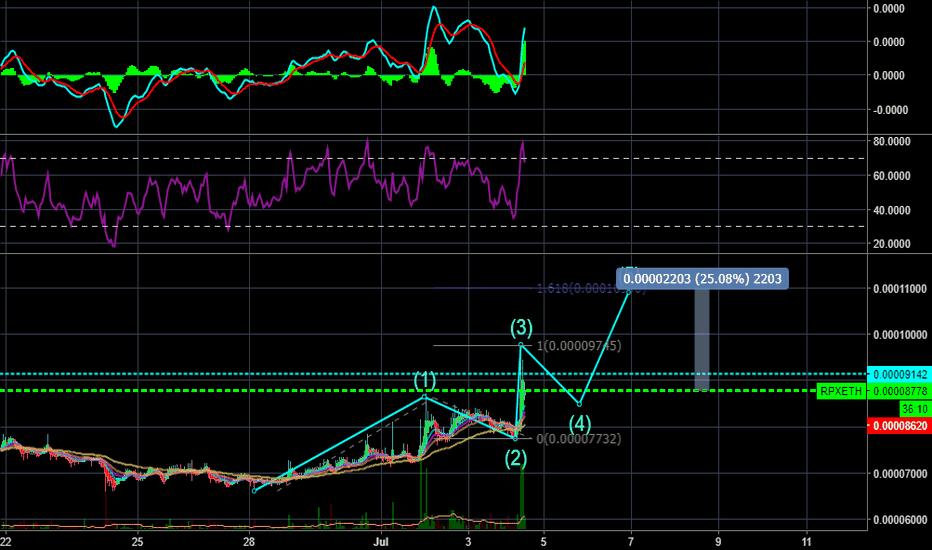Click the 1.618 Fibonacci extension label

pos(591,289)
